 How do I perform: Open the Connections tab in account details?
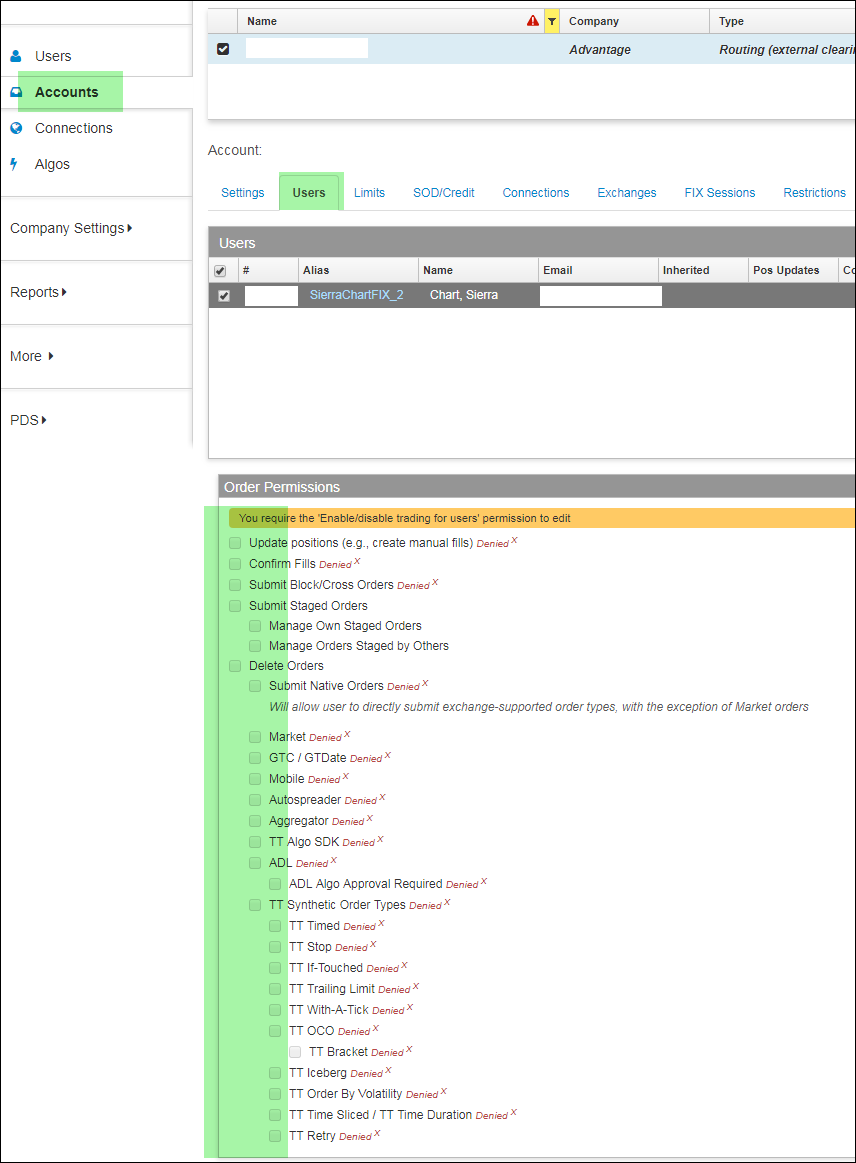coord(536,193)
